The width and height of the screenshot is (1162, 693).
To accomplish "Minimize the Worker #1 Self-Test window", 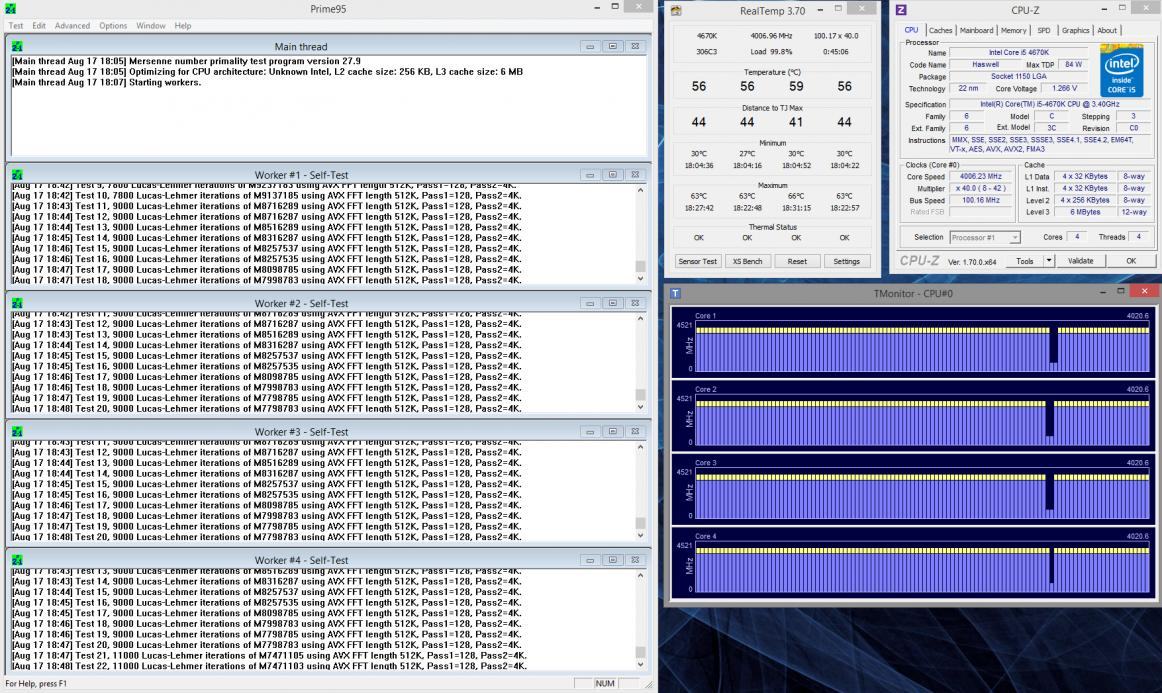I will tap(590, 175).
